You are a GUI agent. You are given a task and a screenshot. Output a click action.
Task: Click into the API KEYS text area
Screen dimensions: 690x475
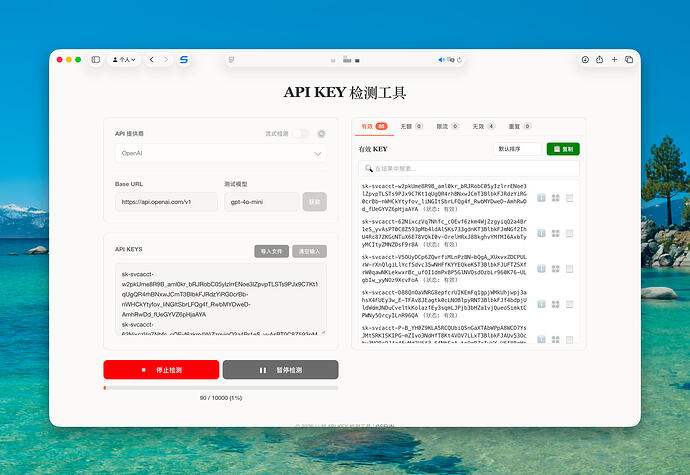click(220, 299)
